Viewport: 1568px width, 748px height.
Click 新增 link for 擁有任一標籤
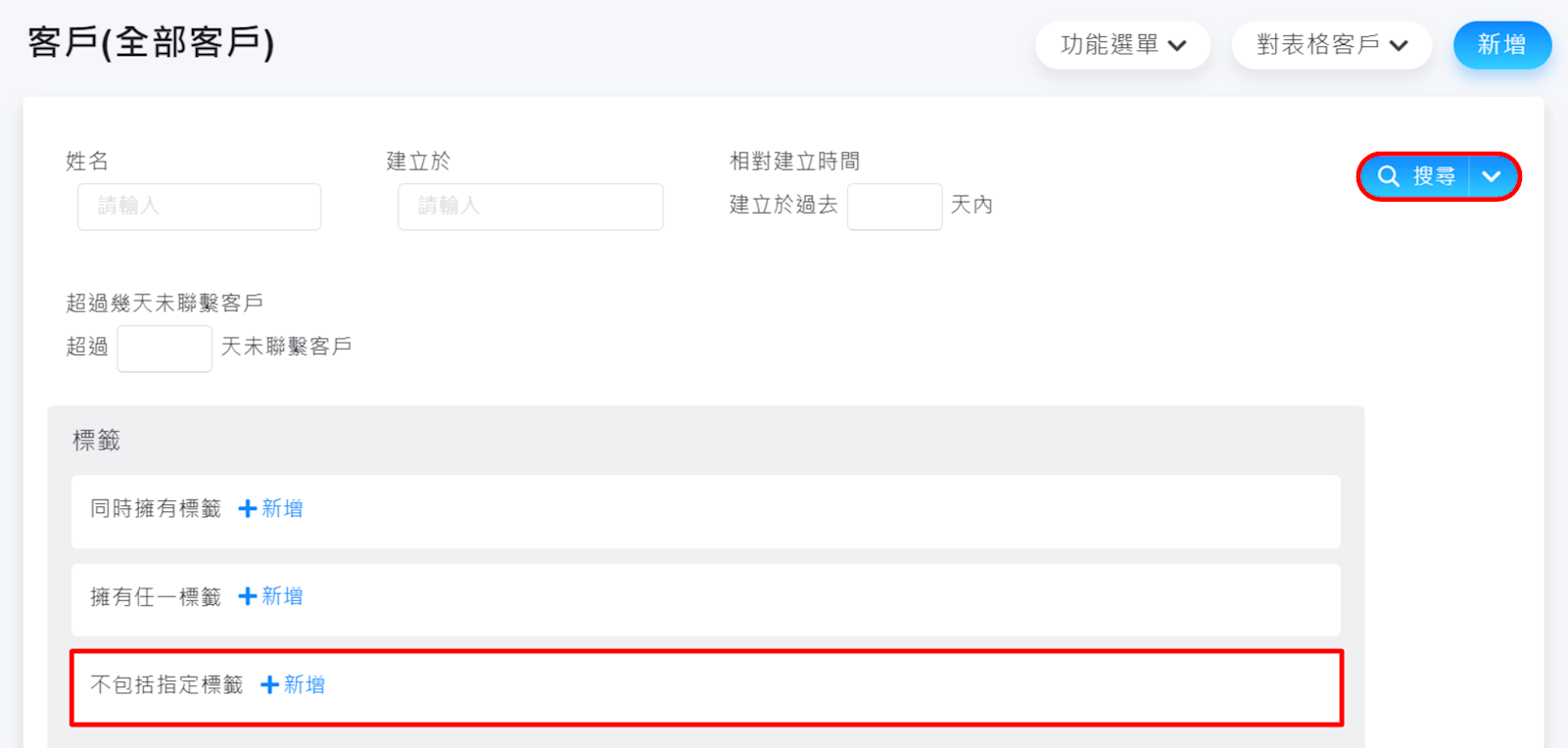coord(282,596)
